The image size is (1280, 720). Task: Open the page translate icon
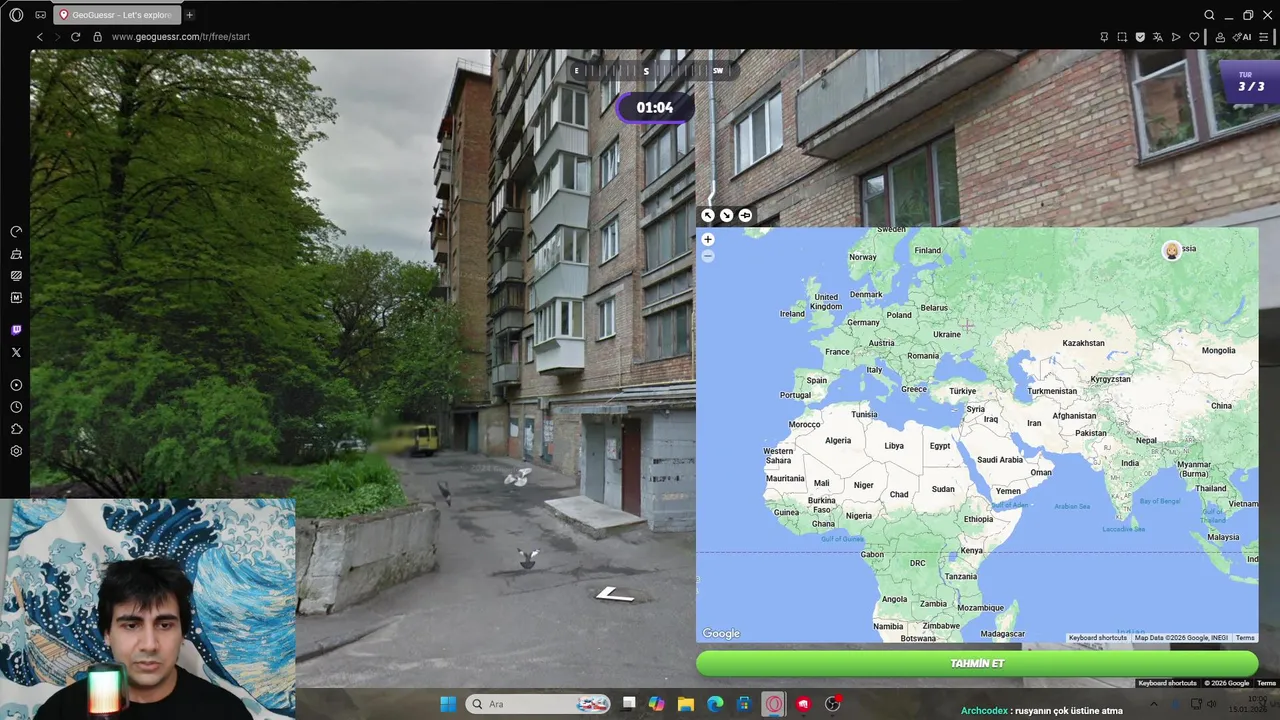pyautogui.click(x=1158, y=37)
